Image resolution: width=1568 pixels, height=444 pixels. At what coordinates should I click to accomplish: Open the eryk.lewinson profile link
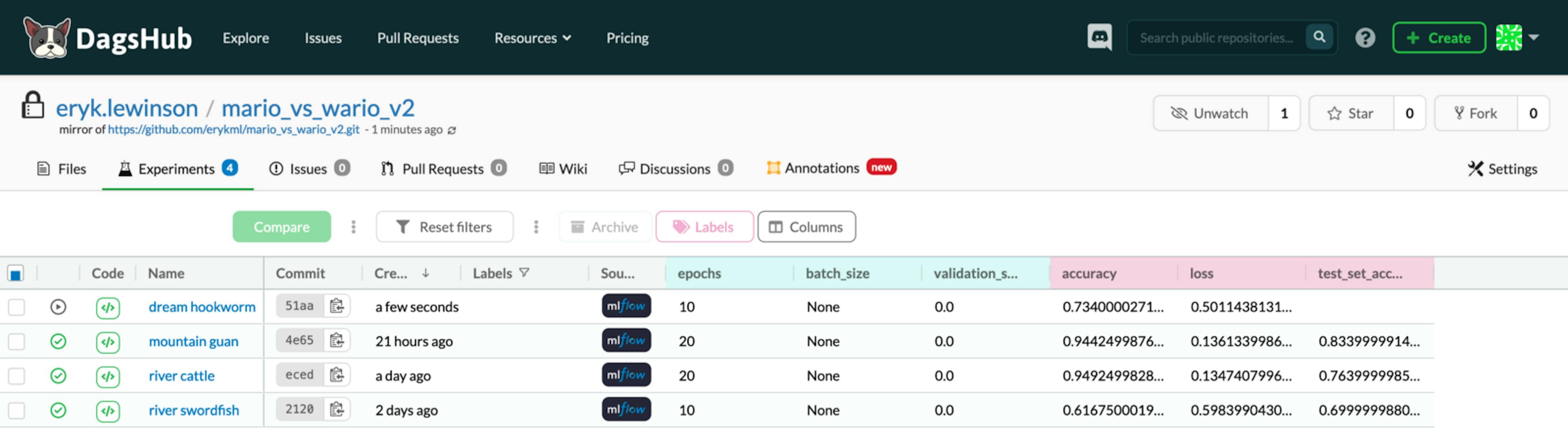(127, 108)
